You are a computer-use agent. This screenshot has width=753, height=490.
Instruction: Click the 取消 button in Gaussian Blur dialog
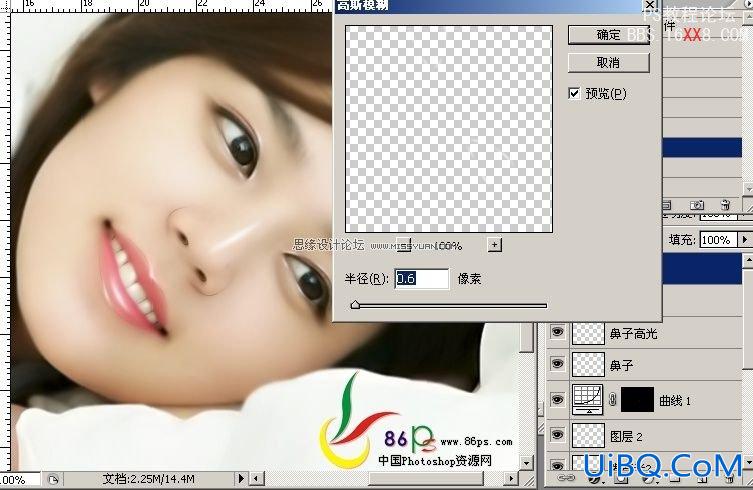click(608, 62)
